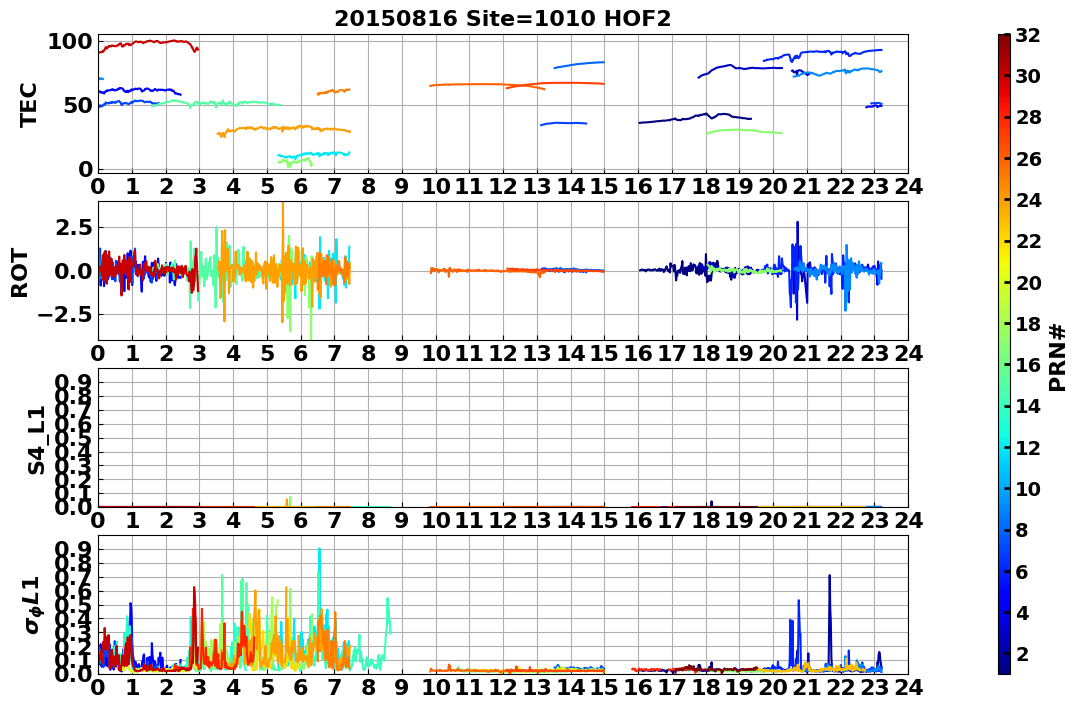Screen dimensions: 1077x709
Task: Click hour 9 tick under the ROT panel
Action: pos(402,353)
